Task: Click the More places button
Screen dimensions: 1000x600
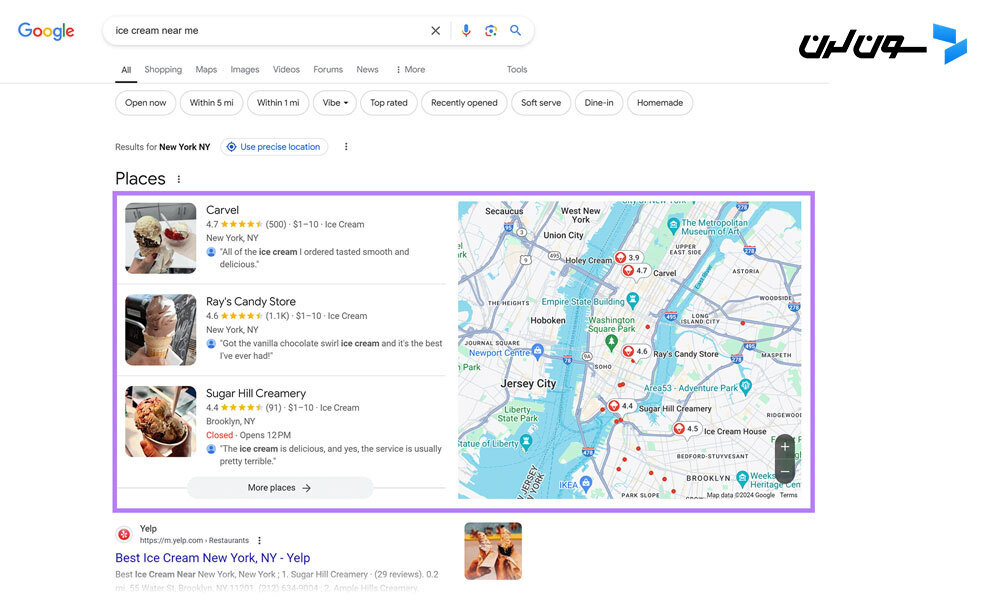Action: [280, 488]
